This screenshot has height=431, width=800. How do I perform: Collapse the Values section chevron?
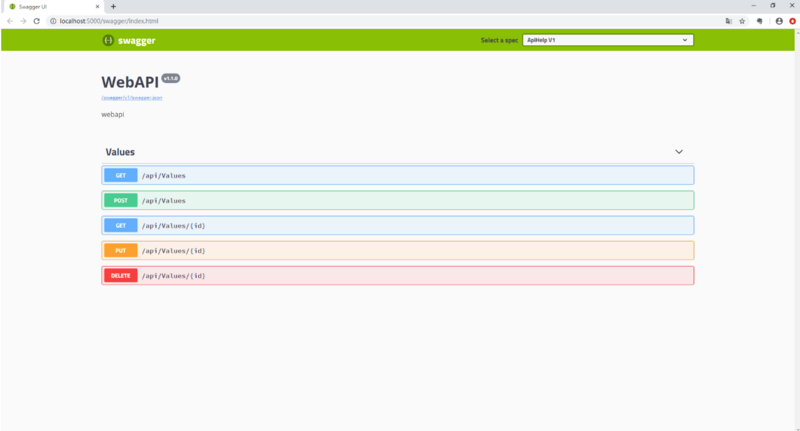click(679, 152)
